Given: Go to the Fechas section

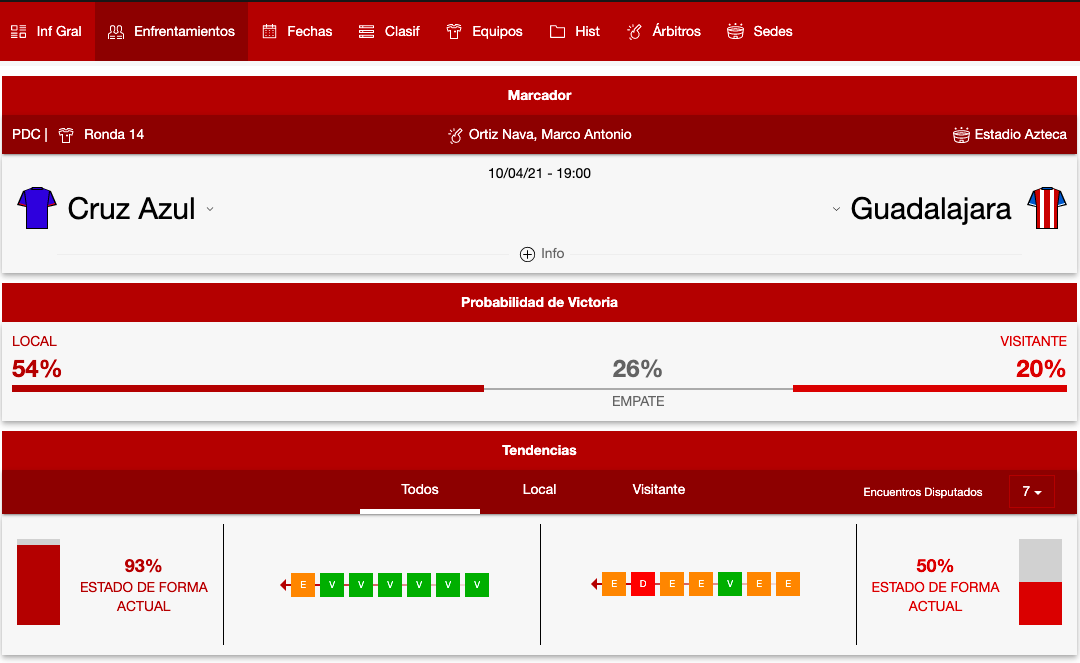Looking at the screenshot, I should [x=297, y=32].
